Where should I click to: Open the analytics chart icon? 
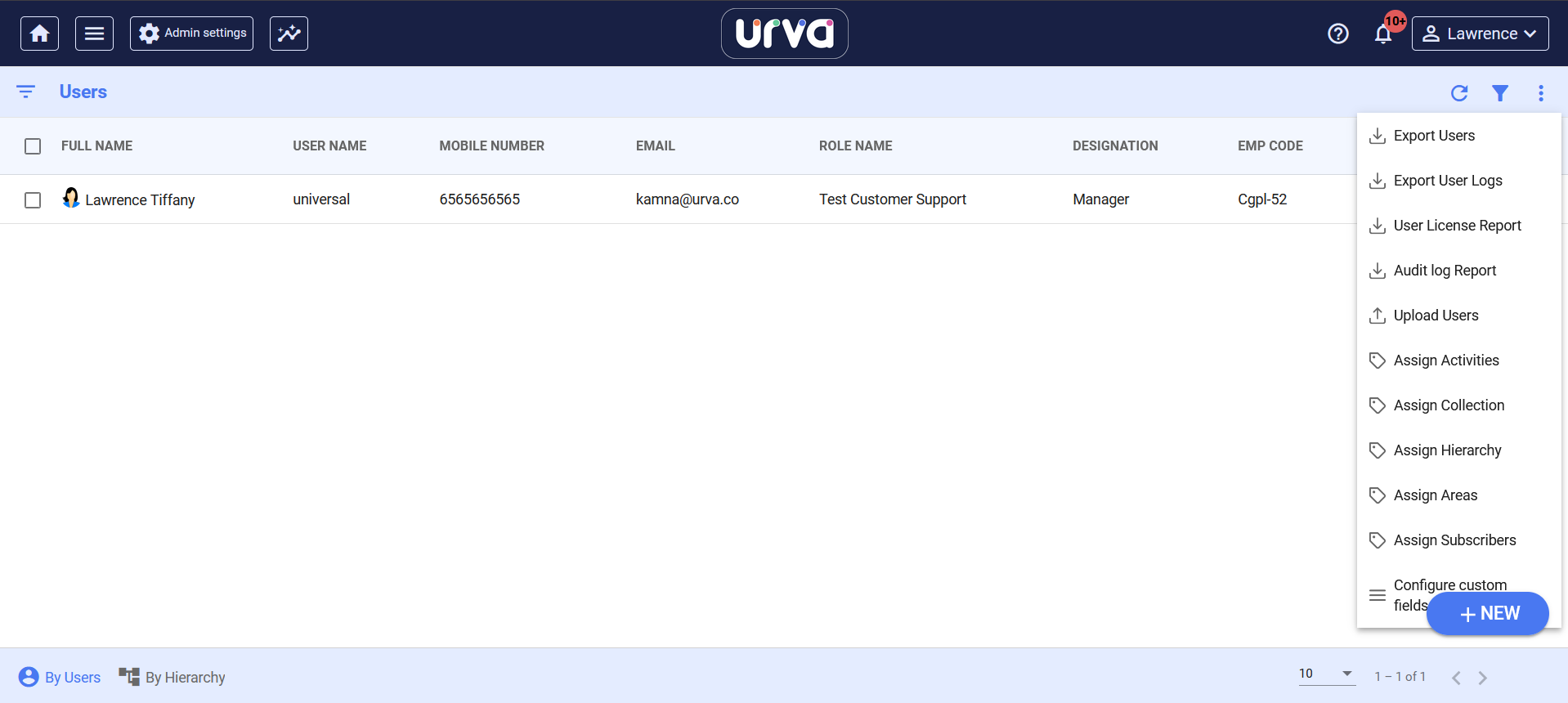tap(289, 34)
